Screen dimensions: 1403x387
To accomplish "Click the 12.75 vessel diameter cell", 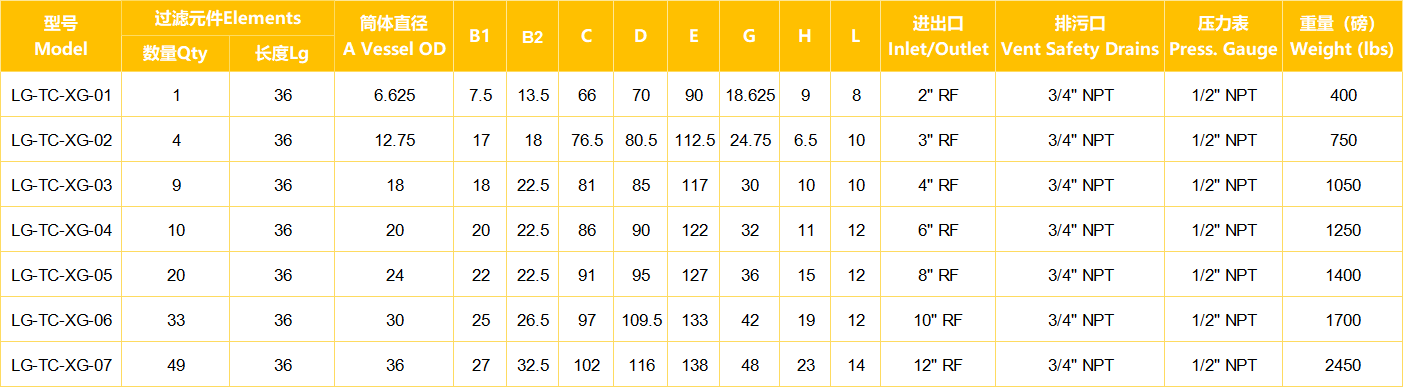I will [x=395, y=140].
